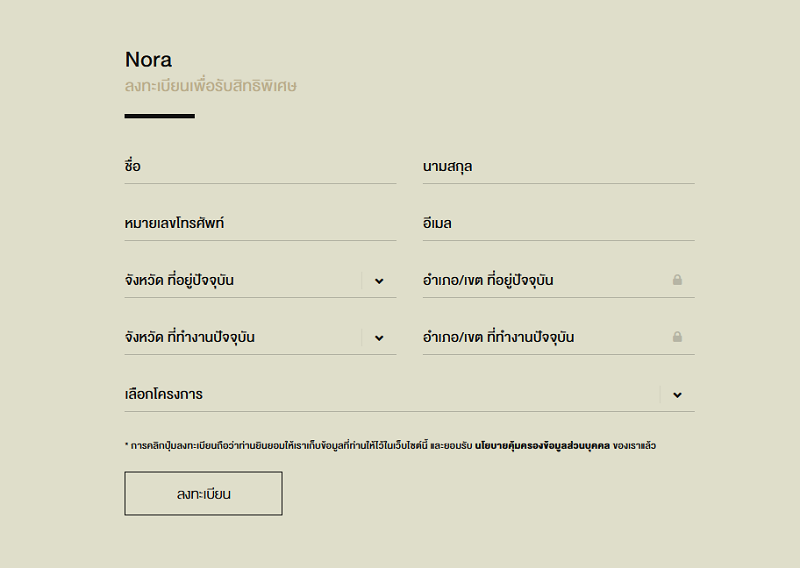This screenshot has width=800, height=568.
Task: Click the lock icon in อำเภอ/เขต ที่ทำงานปัจจุบัน
Action: point(677,337)
